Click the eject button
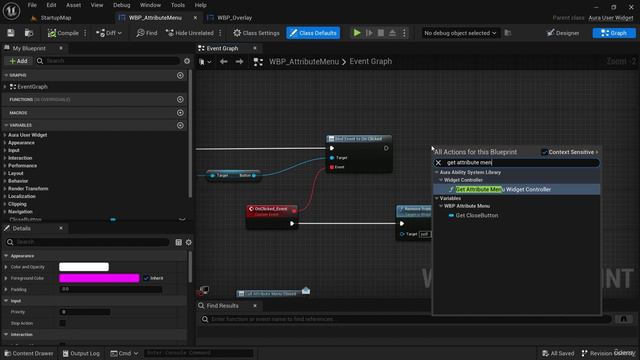 coord(392,33)
